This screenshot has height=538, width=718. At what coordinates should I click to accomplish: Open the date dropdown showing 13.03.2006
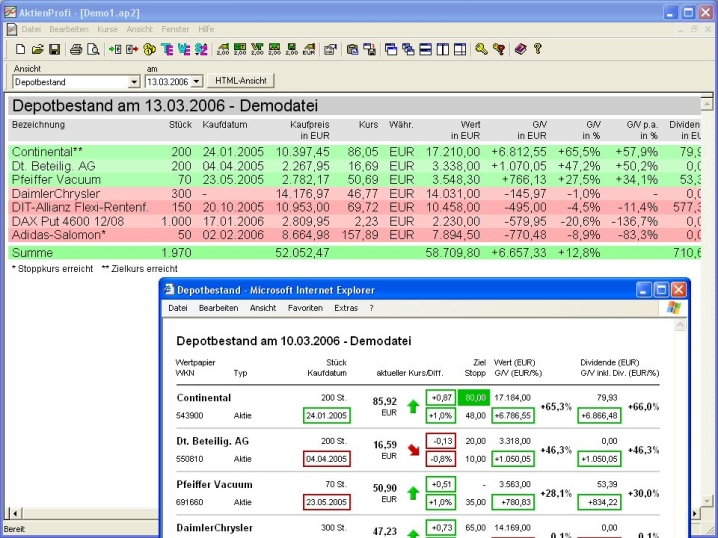click(x=196, y=81)
